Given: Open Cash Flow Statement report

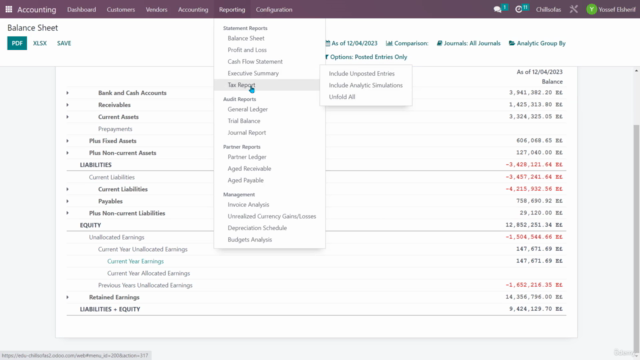Looking at the screenshot, I should pyautogui.click(x=255, y=62).
